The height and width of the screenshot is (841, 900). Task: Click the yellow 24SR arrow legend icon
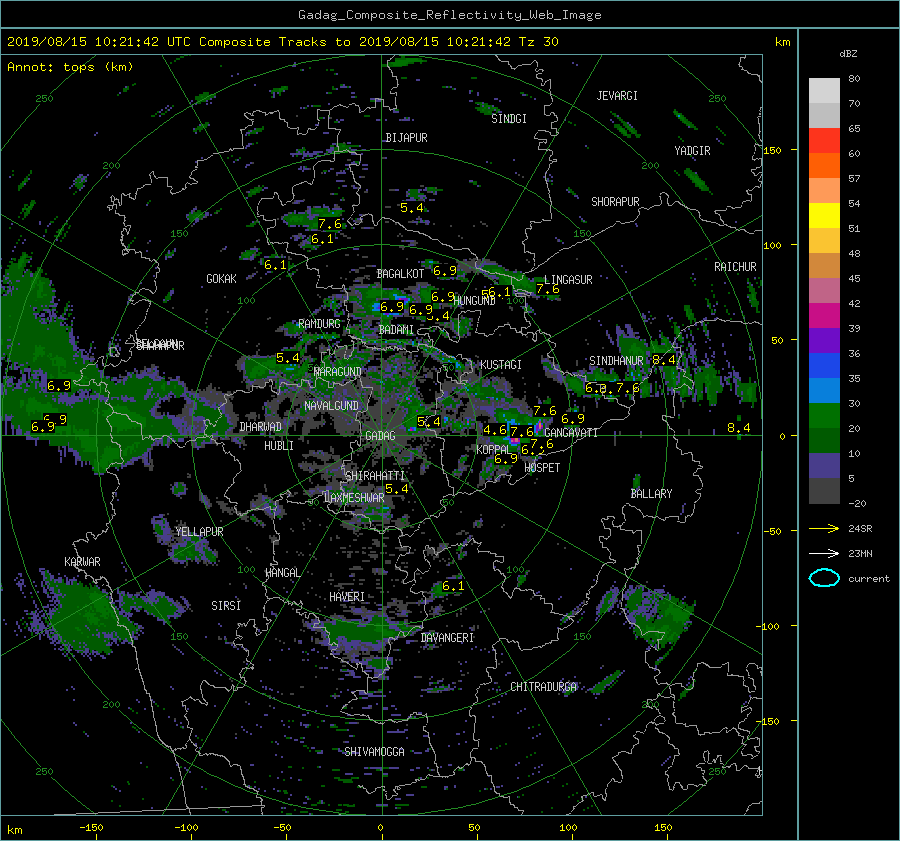[x=824, y=528]
